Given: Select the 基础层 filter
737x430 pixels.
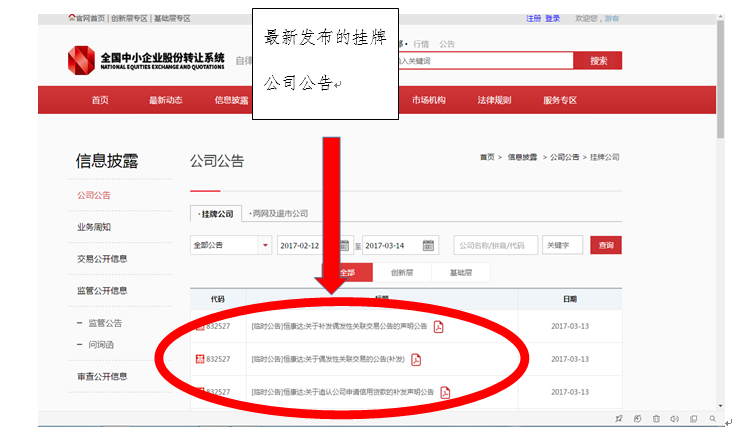Looking at the screenshot, I should pos(461,272).
